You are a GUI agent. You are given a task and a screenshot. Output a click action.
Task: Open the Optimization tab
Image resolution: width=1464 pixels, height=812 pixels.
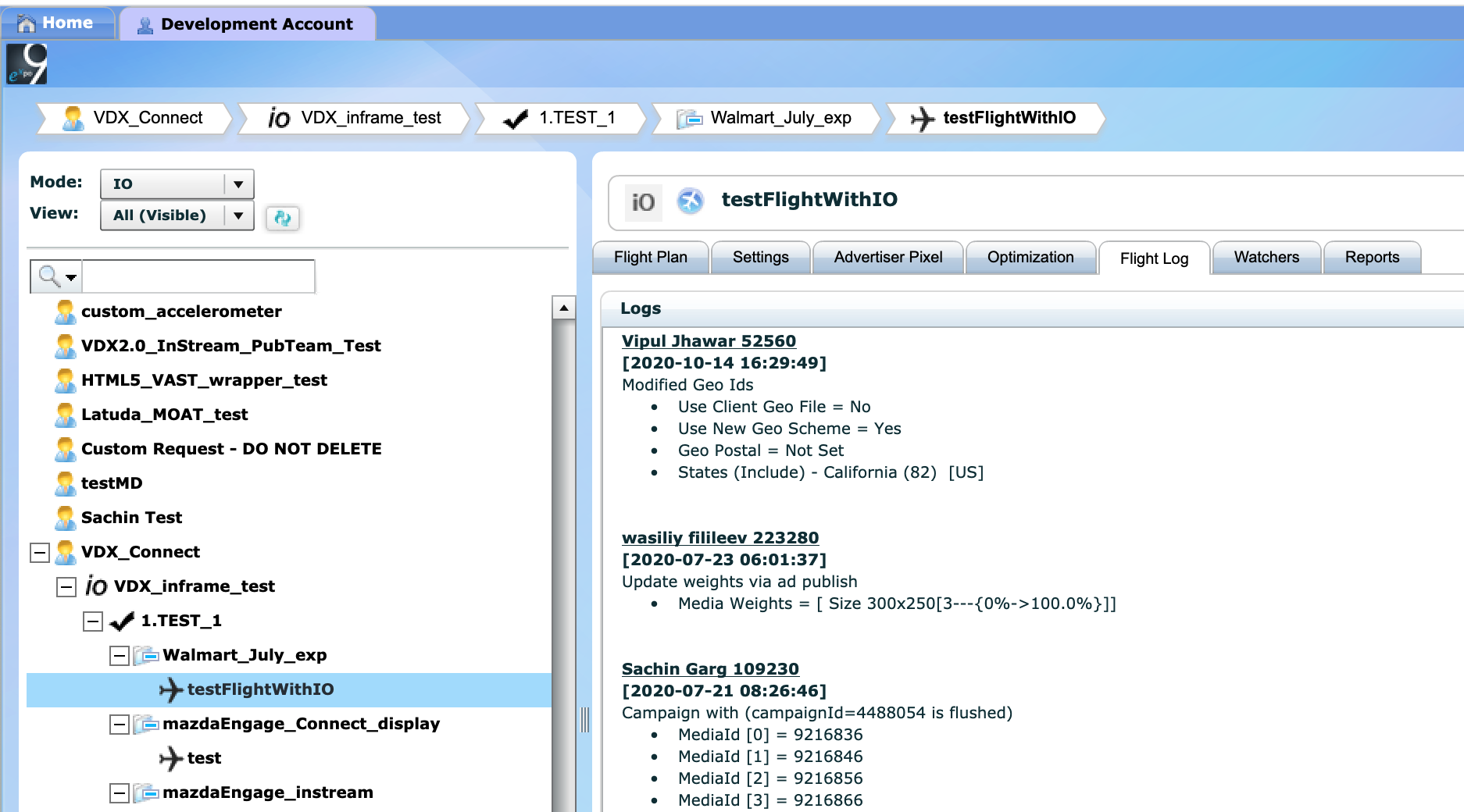coord(1030,258)
